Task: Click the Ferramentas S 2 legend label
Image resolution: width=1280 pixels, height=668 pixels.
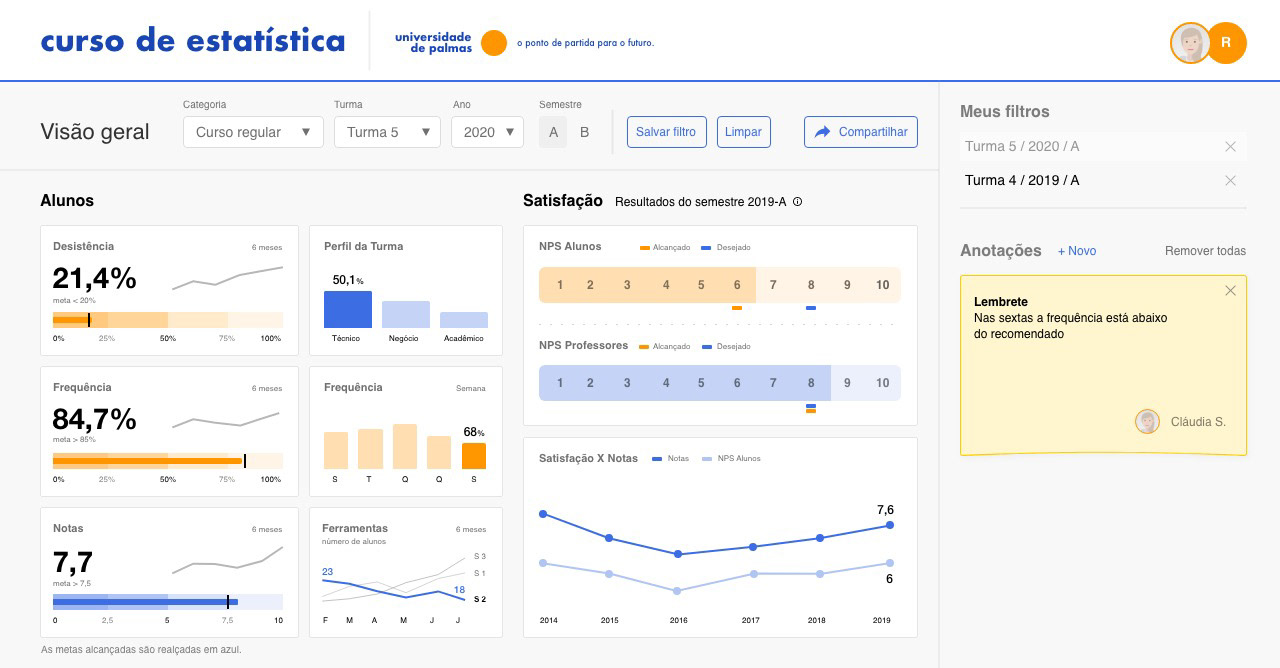Action: (480, 599)
